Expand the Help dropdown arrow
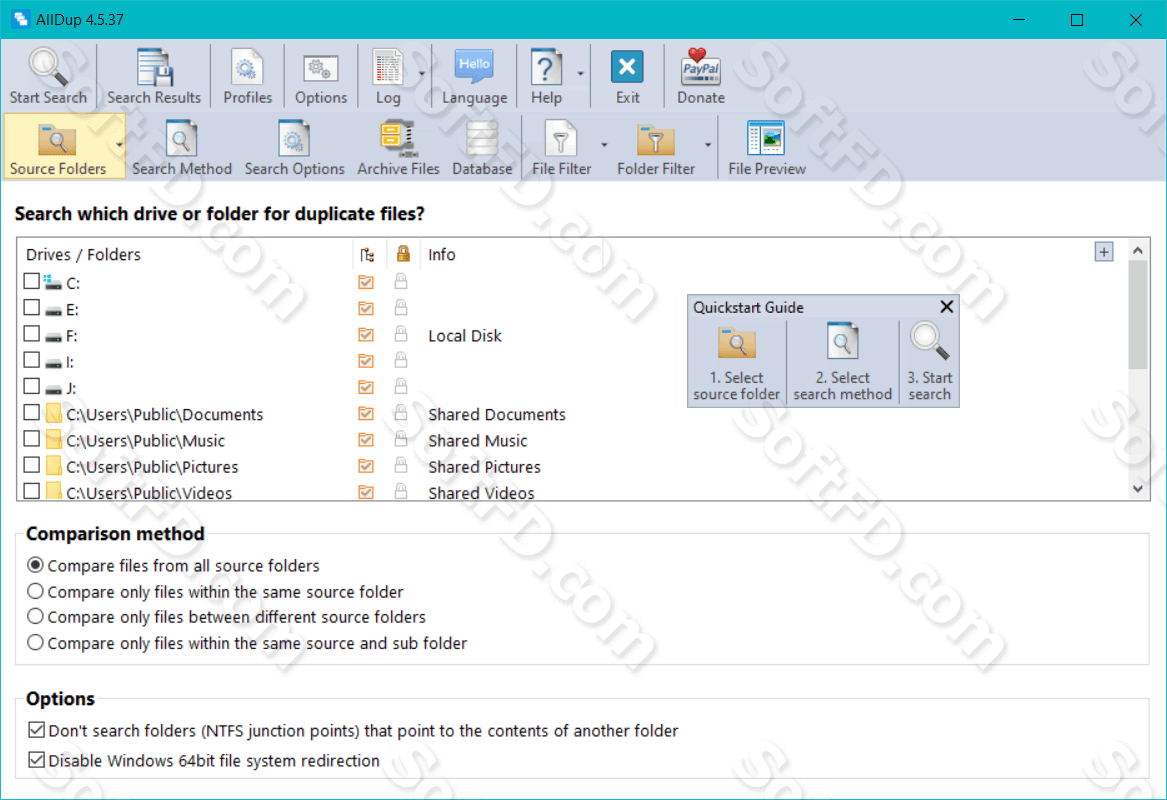This screenshot has height=800, width=1167. tap(581, 74)
